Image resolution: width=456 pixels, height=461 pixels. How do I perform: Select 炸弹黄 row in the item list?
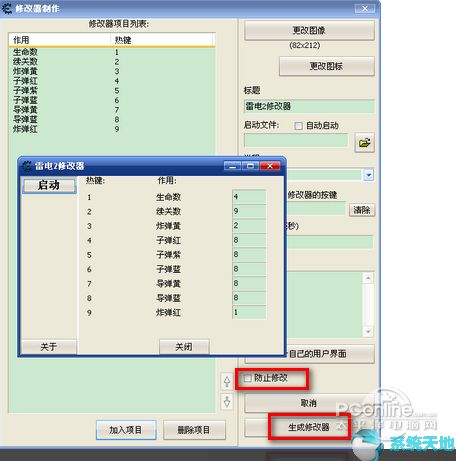(112, 71)
